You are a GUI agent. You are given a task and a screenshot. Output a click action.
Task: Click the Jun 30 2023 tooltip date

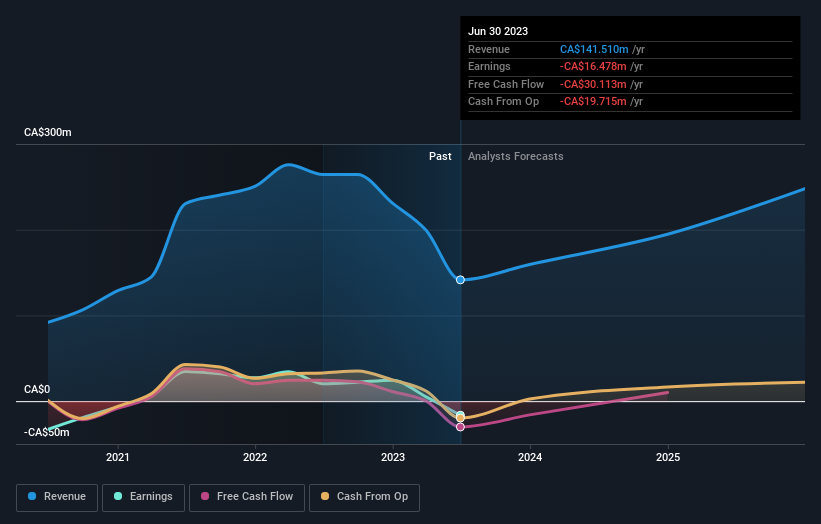click(x=498, y=31)
